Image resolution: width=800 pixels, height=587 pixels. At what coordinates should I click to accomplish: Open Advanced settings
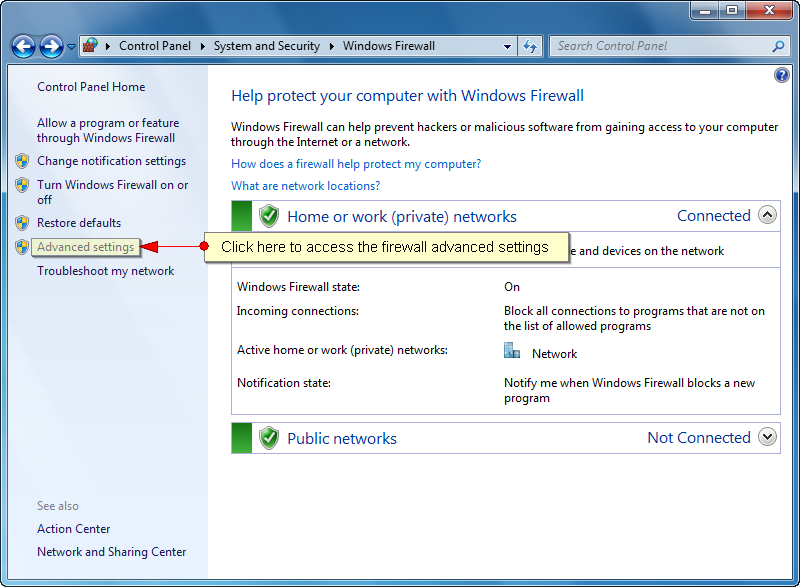click(x=85, y=247)
